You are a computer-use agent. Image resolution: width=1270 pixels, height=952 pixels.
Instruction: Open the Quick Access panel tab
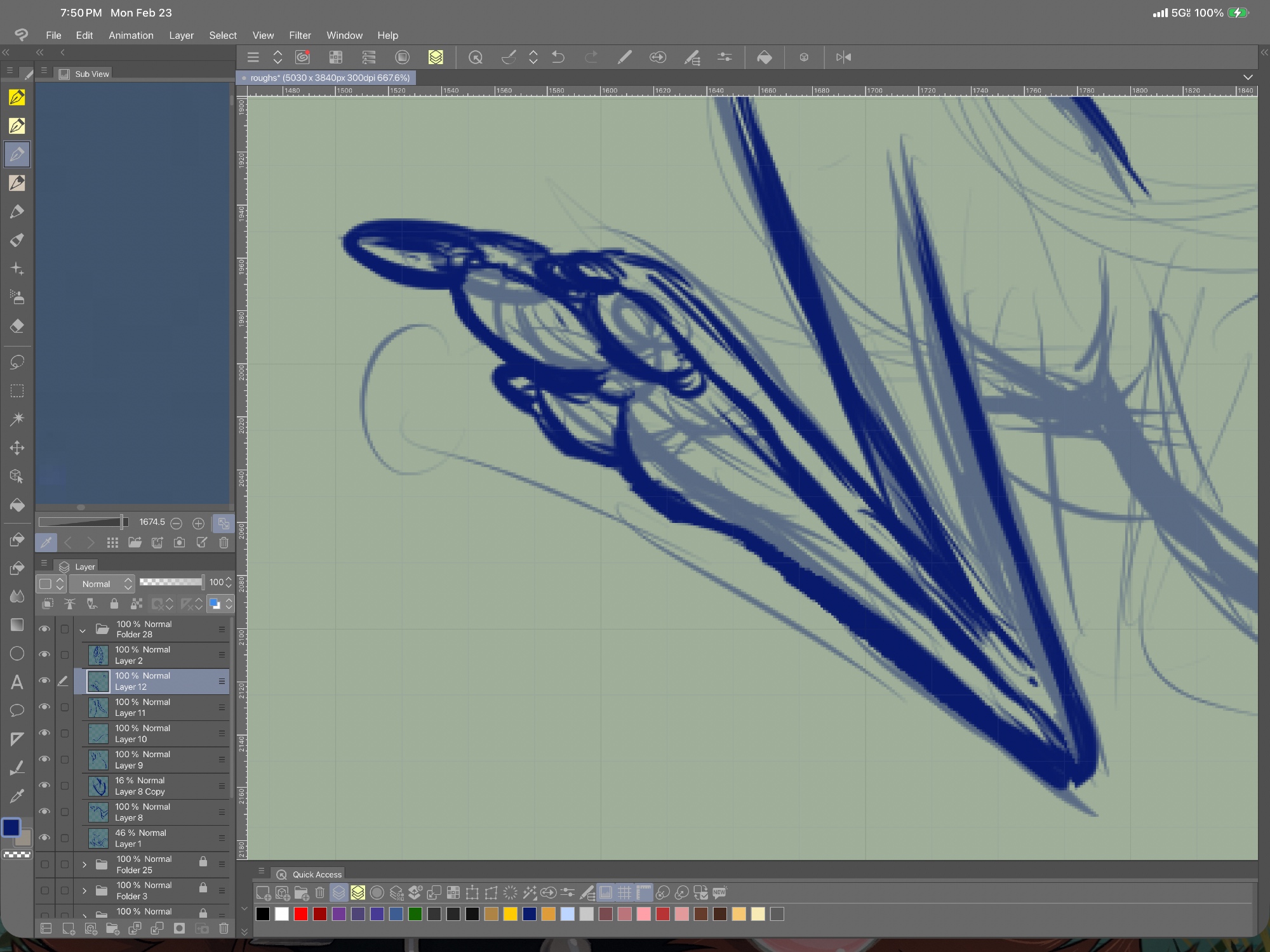[x=316, y=874]
